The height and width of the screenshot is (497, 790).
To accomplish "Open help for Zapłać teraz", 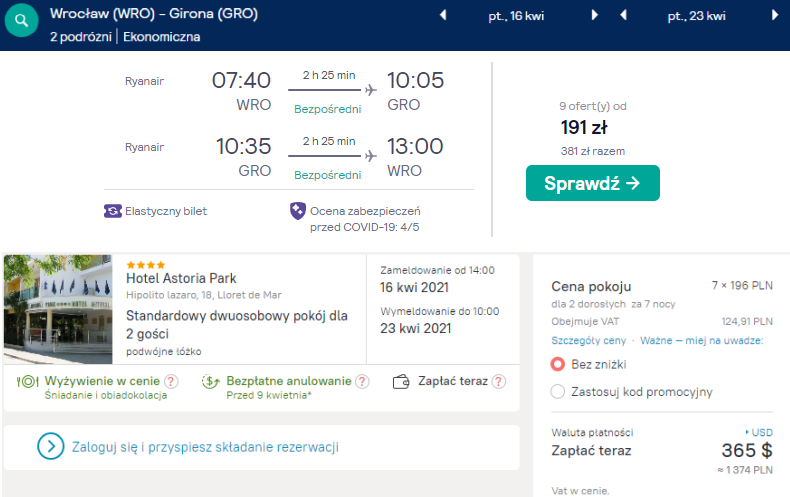I will 498,381.
